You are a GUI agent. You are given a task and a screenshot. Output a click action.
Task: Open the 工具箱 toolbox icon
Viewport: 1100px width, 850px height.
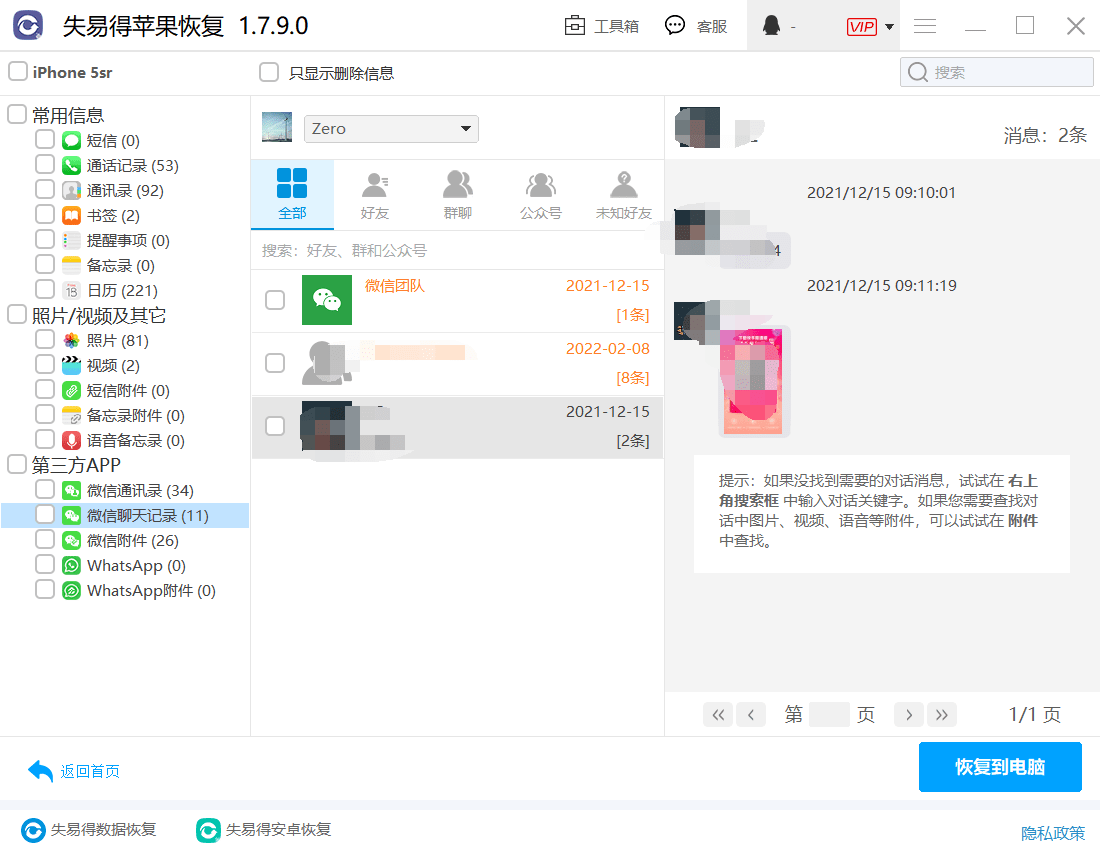pyautogui.click(x=575, y=26)
